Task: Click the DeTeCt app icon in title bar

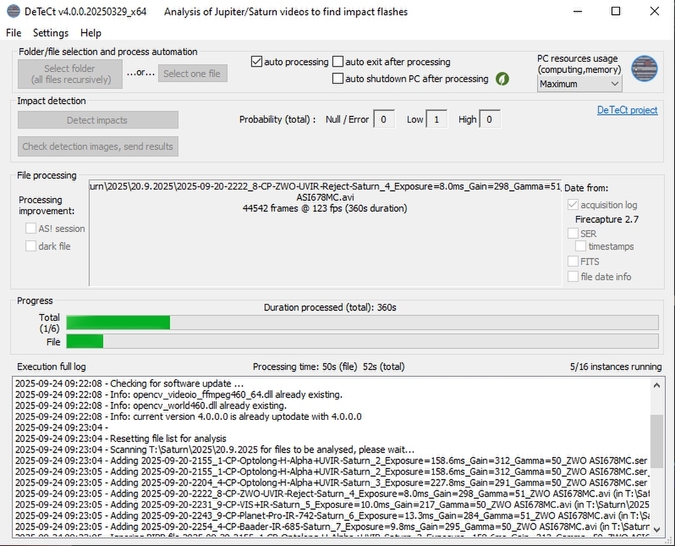Action: click(x=13, y=11)
